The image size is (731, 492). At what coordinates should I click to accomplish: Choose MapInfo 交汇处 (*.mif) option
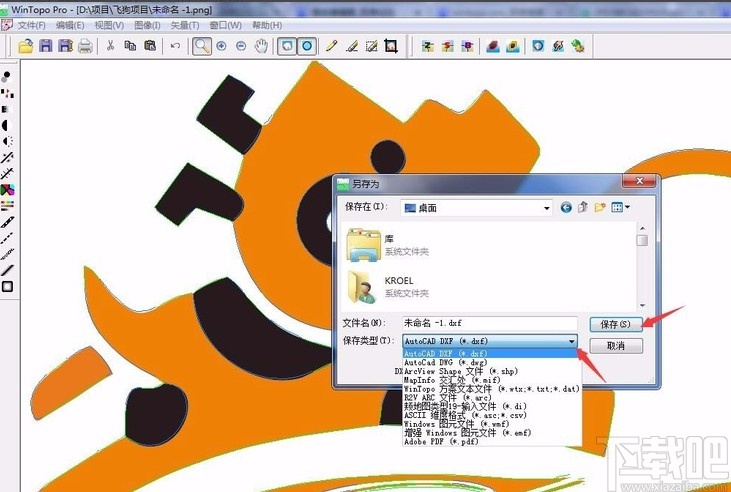point(490,380)
